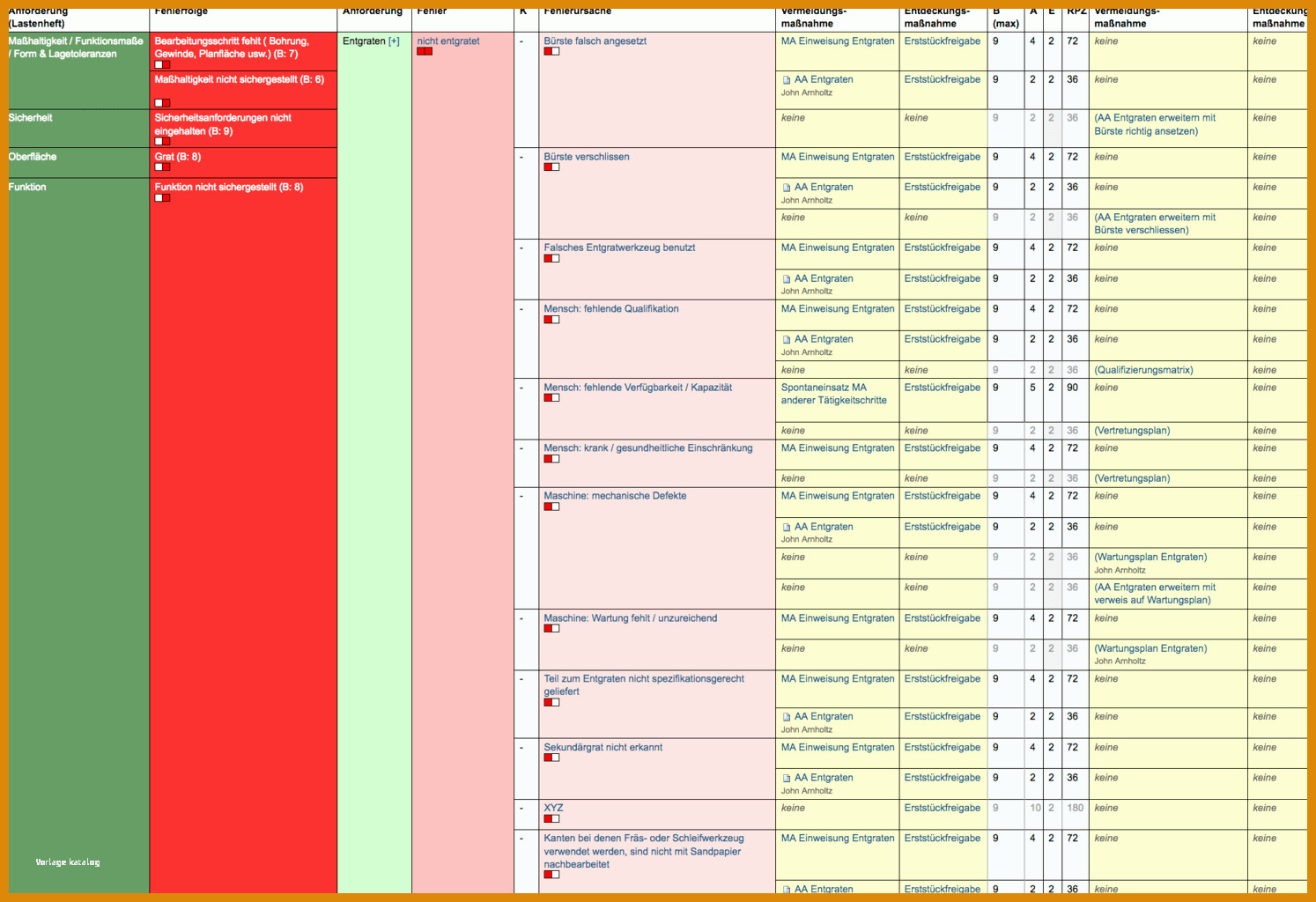Click flag under Funktion nicht sichergestellt (B: 8)
1316x902 pixels.
[162, 198]
